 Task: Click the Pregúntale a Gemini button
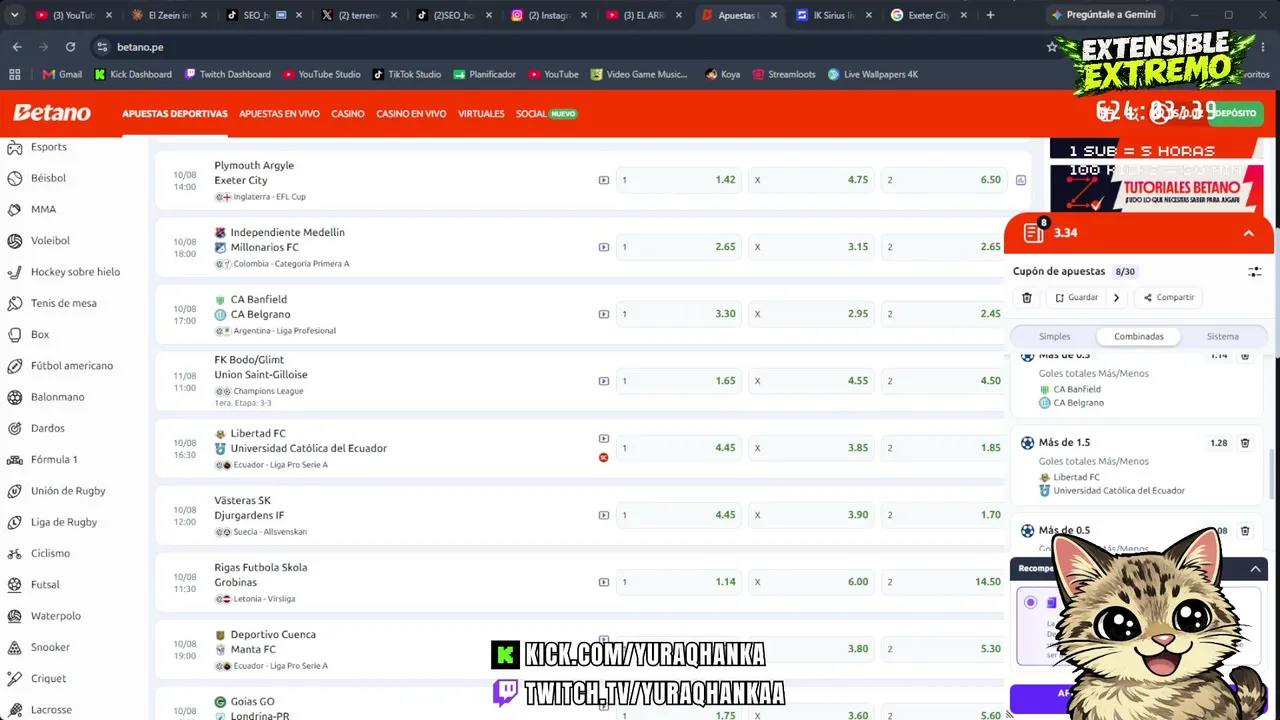(x=1104, y=15)
